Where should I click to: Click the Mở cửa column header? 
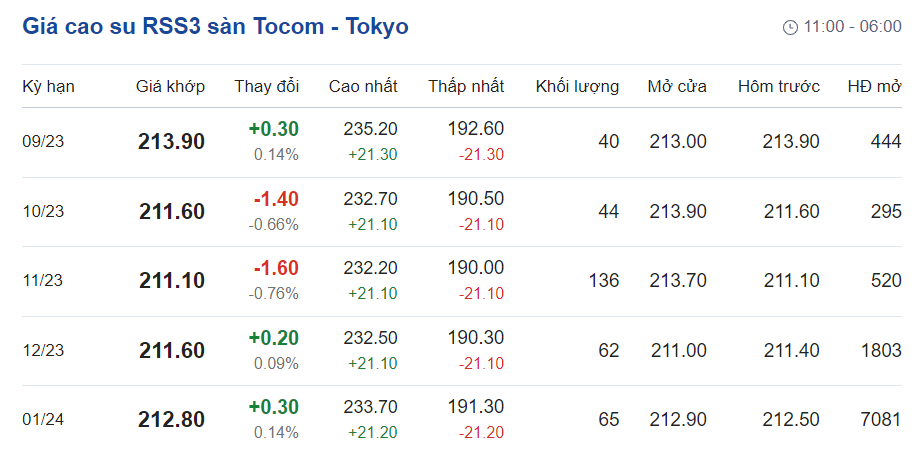677,86
